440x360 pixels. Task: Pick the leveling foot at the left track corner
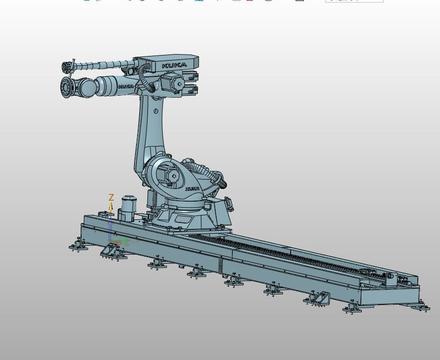[78, 246]
